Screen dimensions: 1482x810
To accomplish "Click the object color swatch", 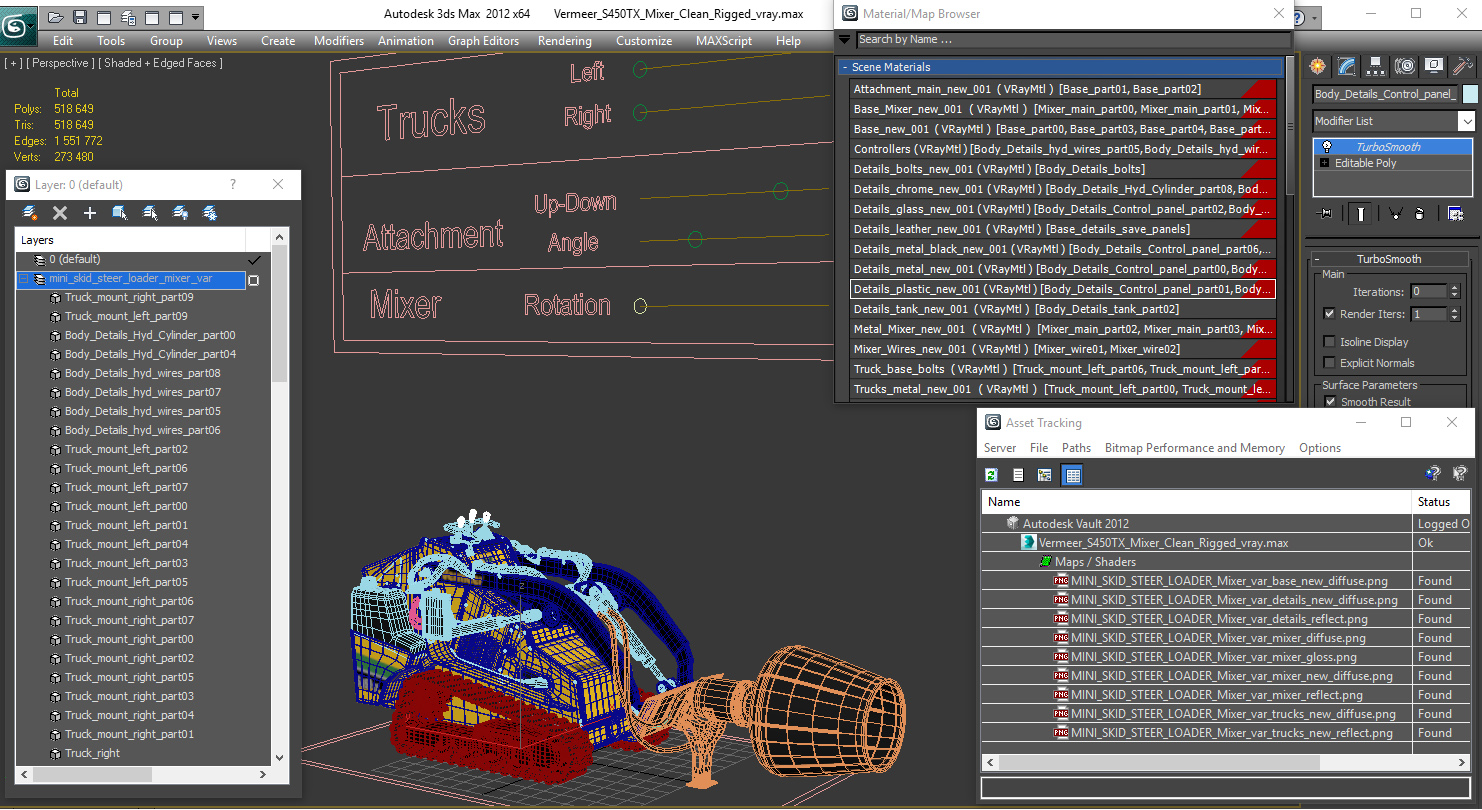I will [x=1470, y=94].
